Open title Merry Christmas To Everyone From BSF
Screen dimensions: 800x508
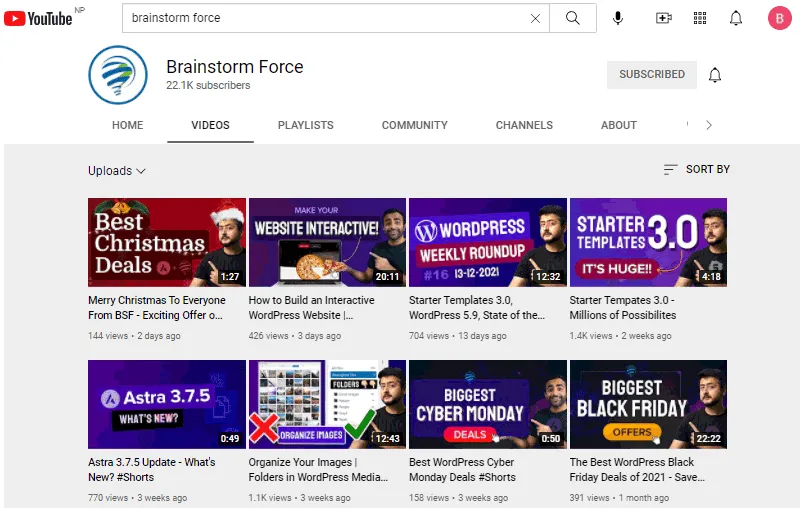tap(157, 308)
